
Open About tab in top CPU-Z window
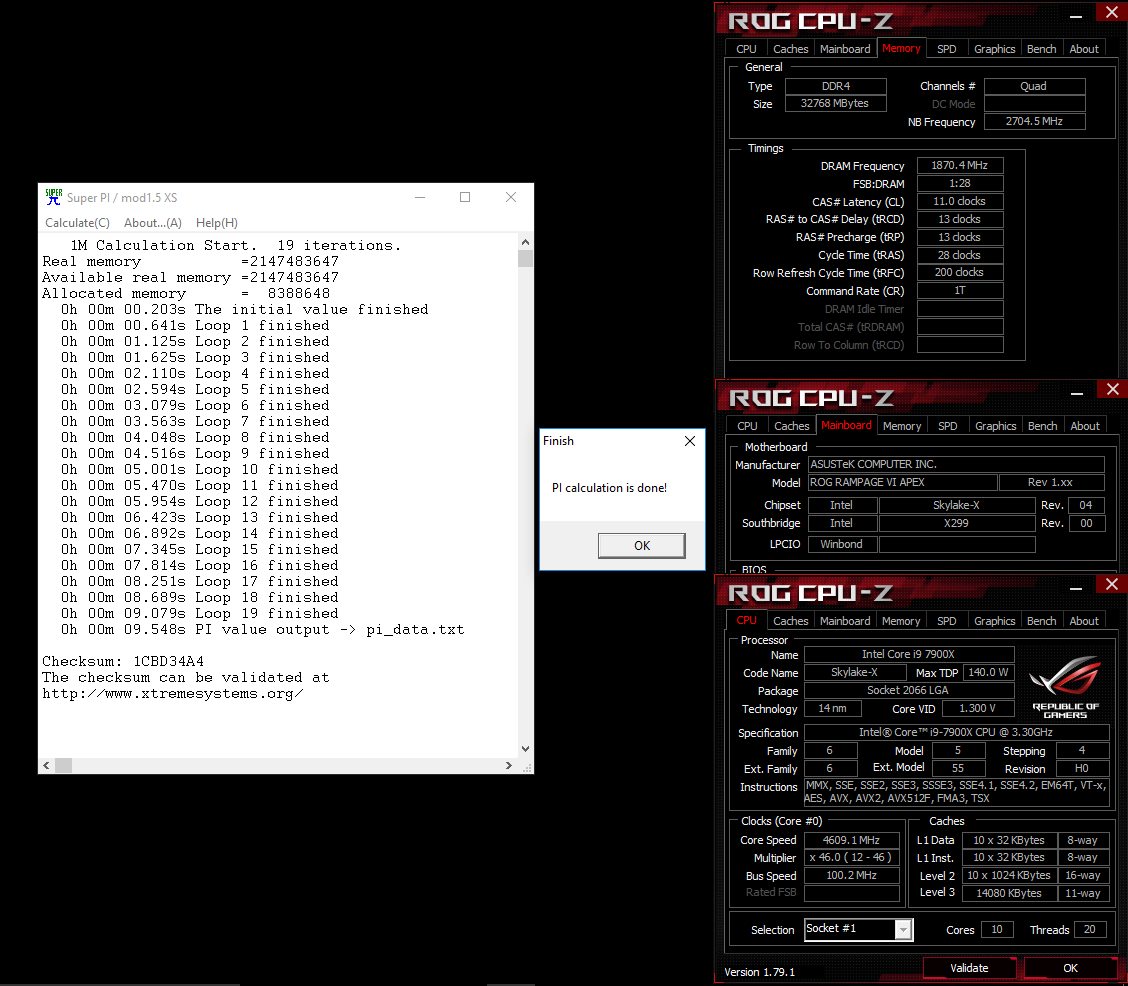pyautogui.click(x=1084, y=49)
